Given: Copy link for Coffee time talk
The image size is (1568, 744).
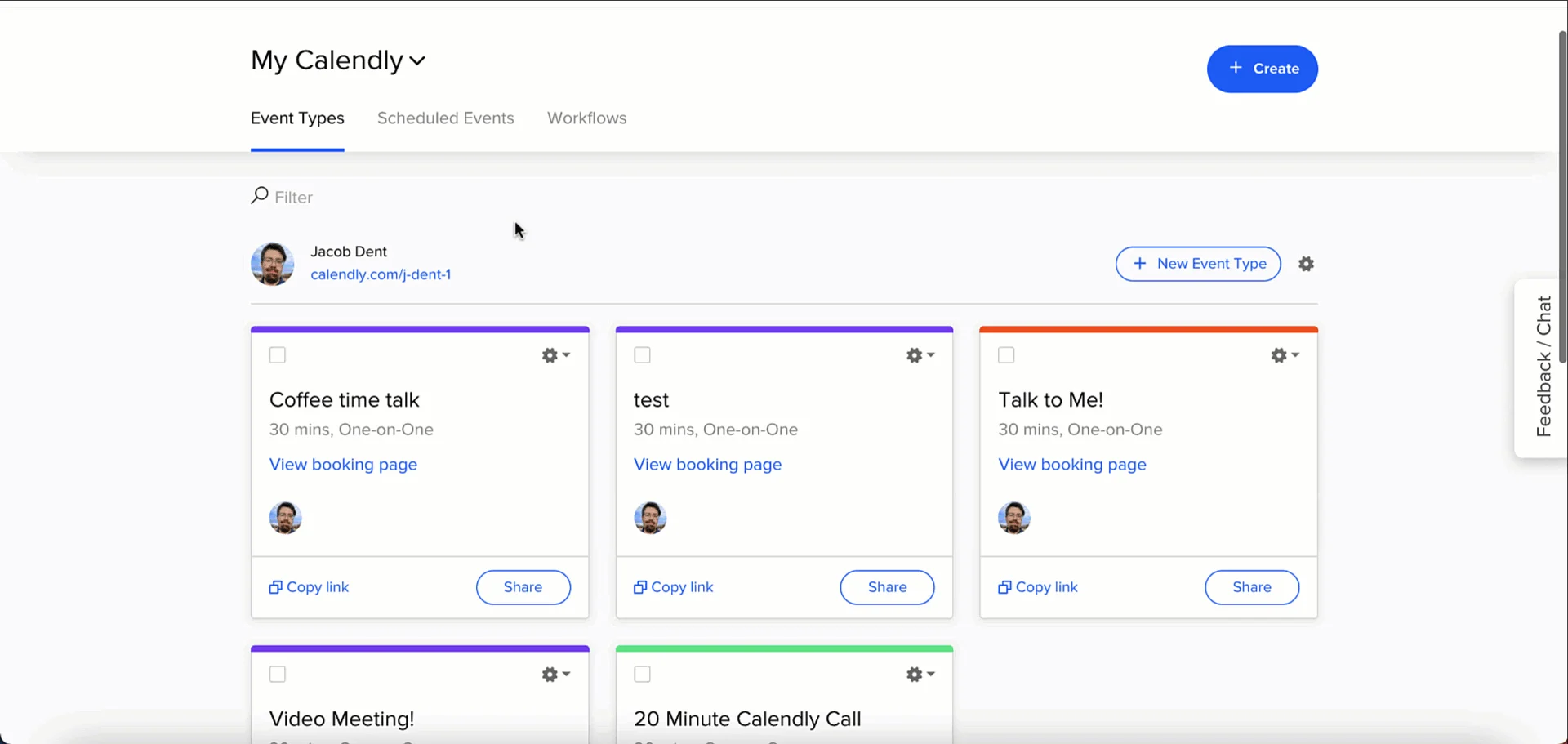Looking at the screenshot, I should pyautogui.click(x=309, y=587).
